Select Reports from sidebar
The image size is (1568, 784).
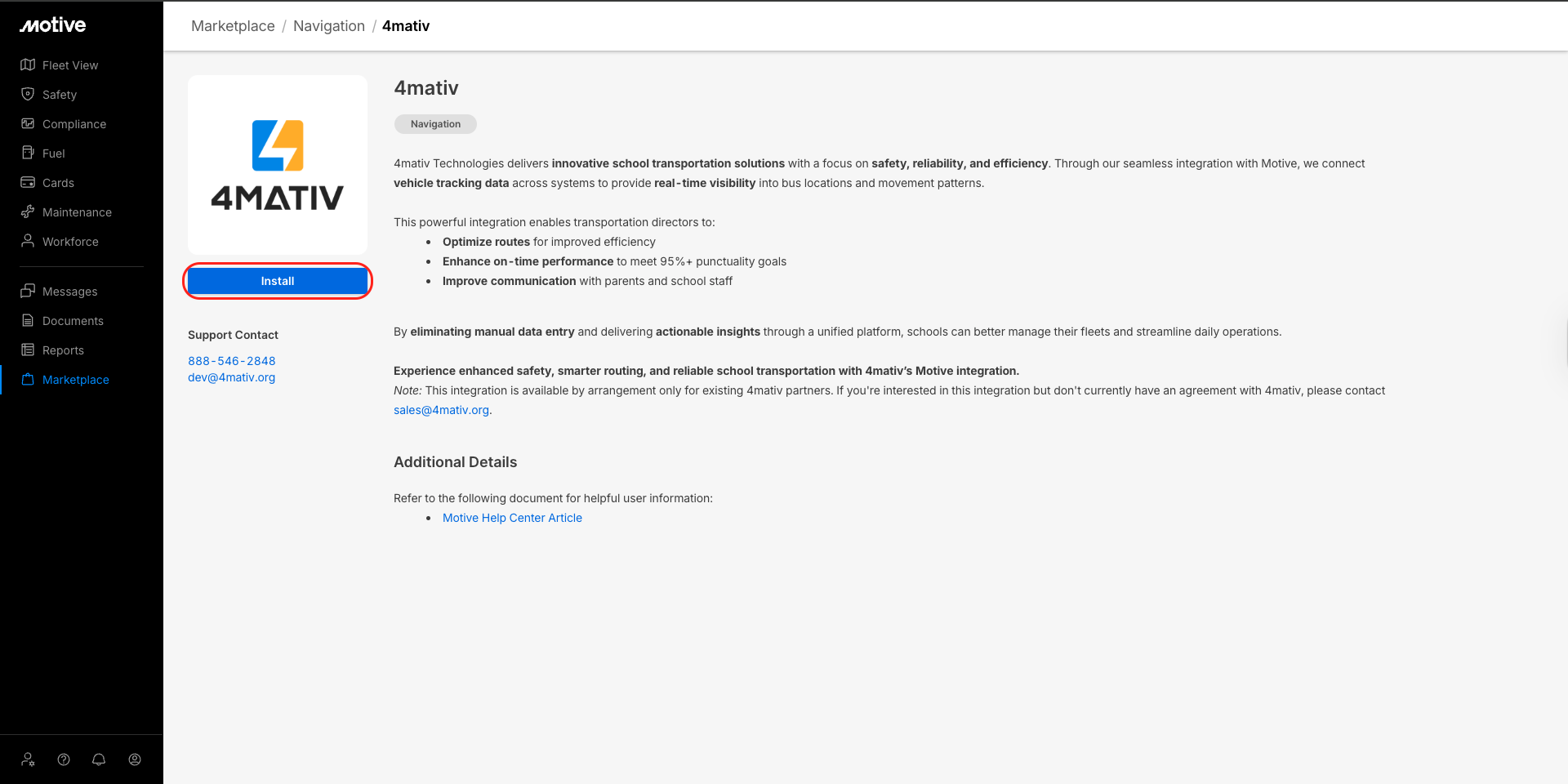pyautogui.click(x=63, y=350)
